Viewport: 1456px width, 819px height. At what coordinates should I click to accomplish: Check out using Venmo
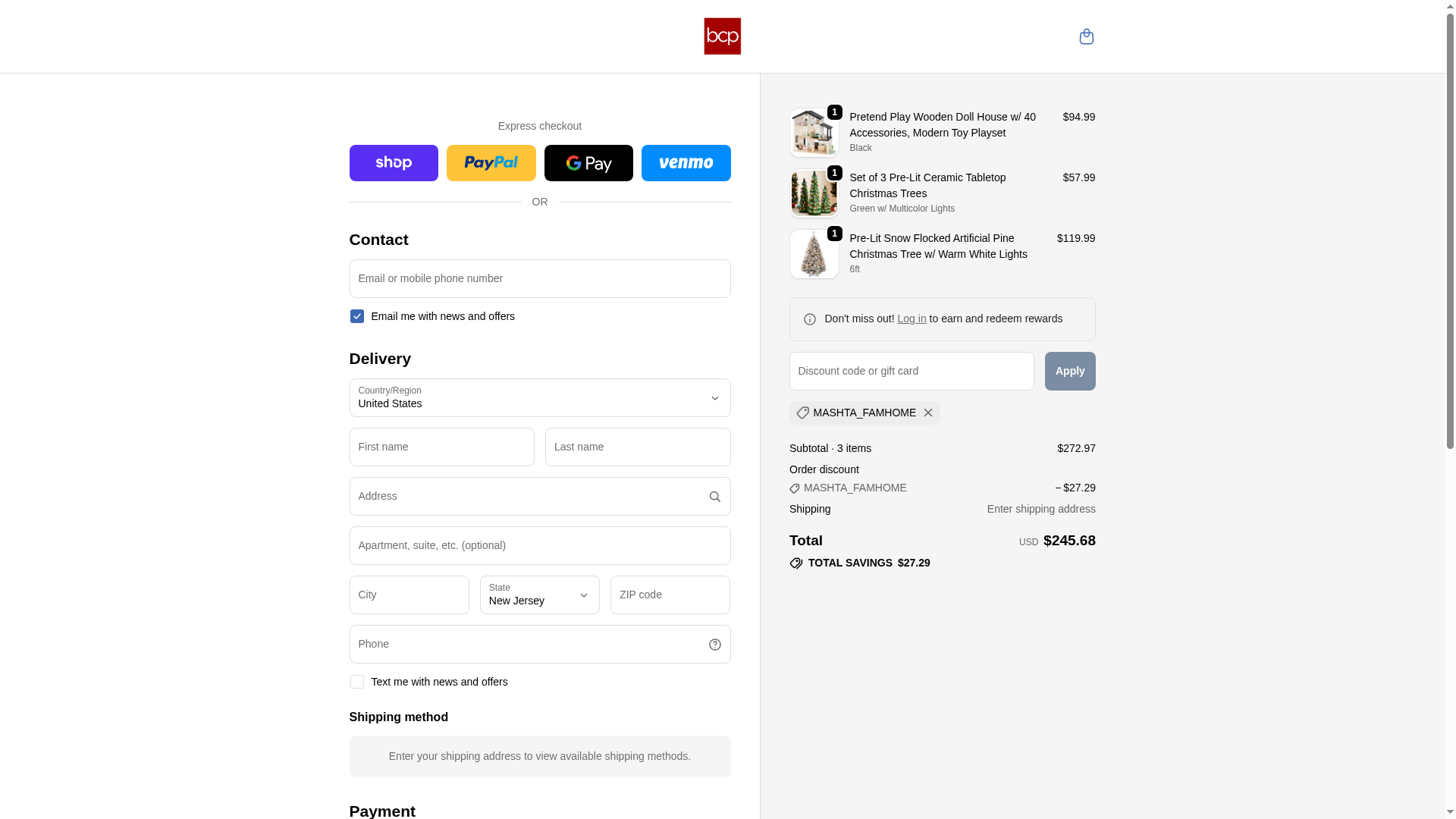[x=686, y=163]
